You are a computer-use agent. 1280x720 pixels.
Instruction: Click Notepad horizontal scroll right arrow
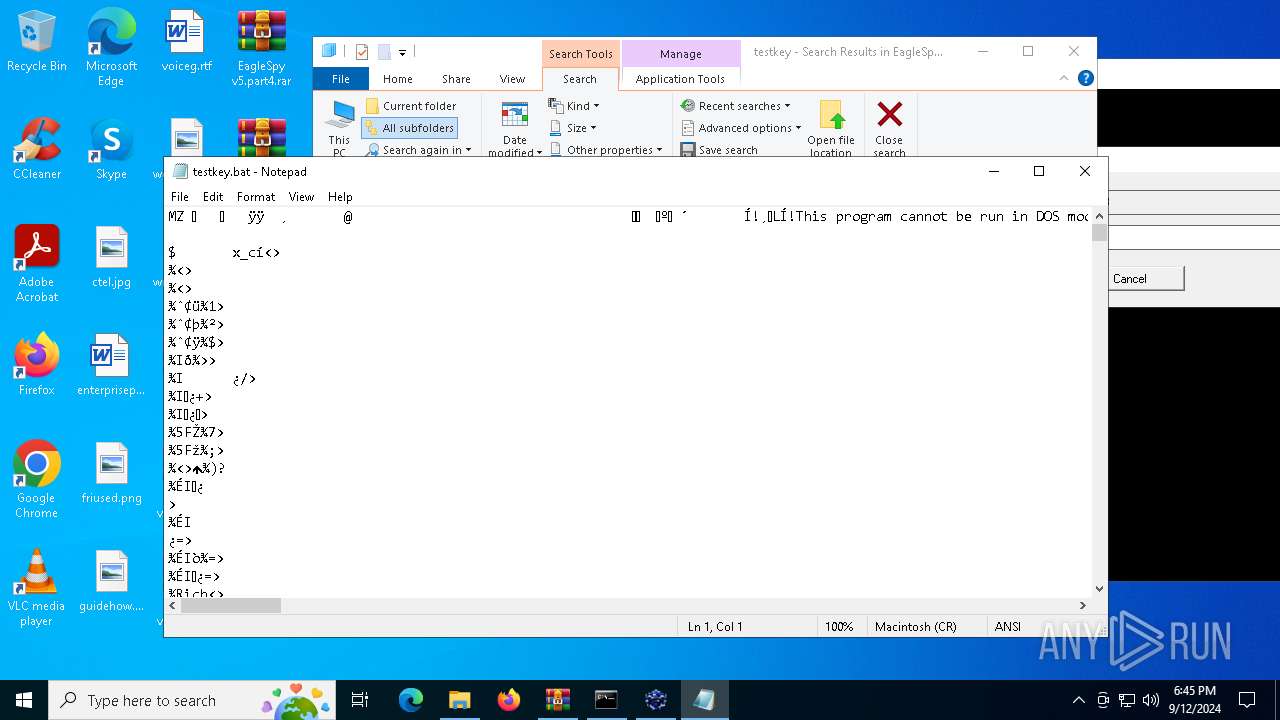point(1082,605)
